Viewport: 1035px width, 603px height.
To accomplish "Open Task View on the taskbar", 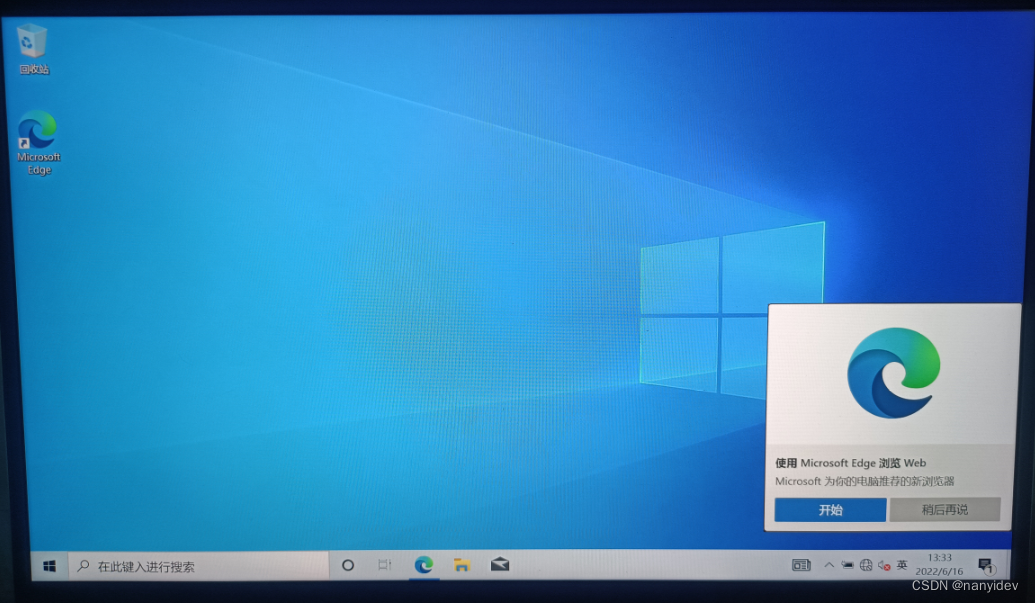I will [x=385, y=565].
